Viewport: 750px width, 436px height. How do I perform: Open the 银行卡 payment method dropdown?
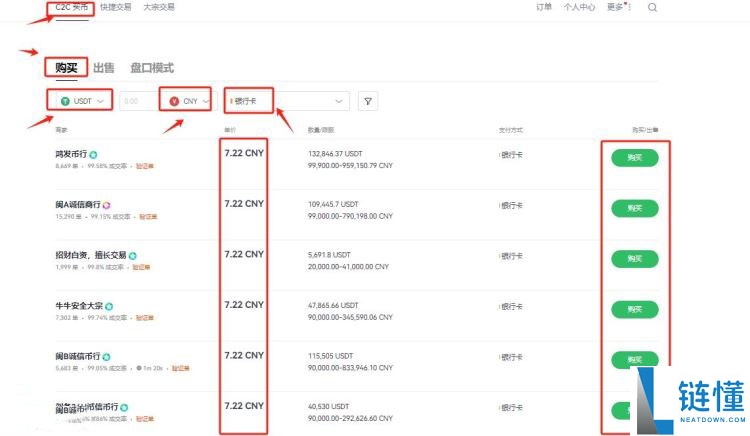(x=287, y=101)
